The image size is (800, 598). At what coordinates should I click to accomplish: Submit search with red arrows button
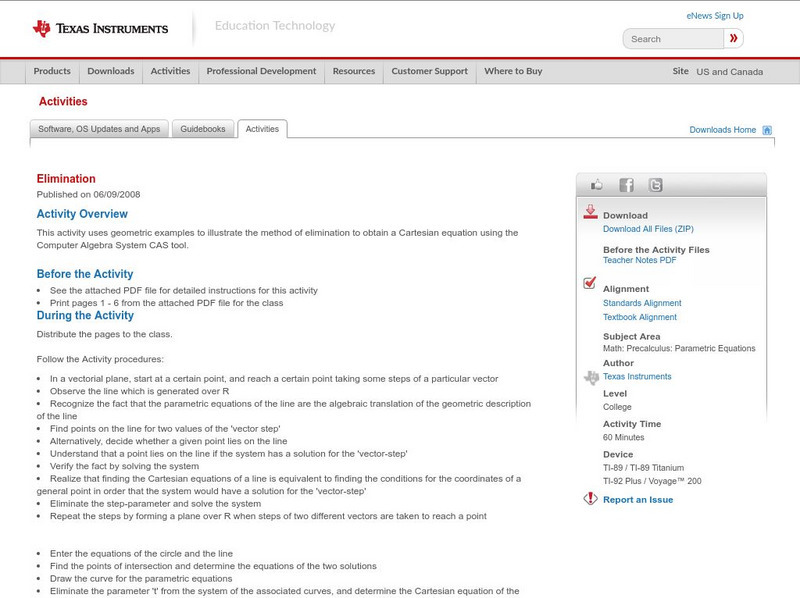click(734, 39)
